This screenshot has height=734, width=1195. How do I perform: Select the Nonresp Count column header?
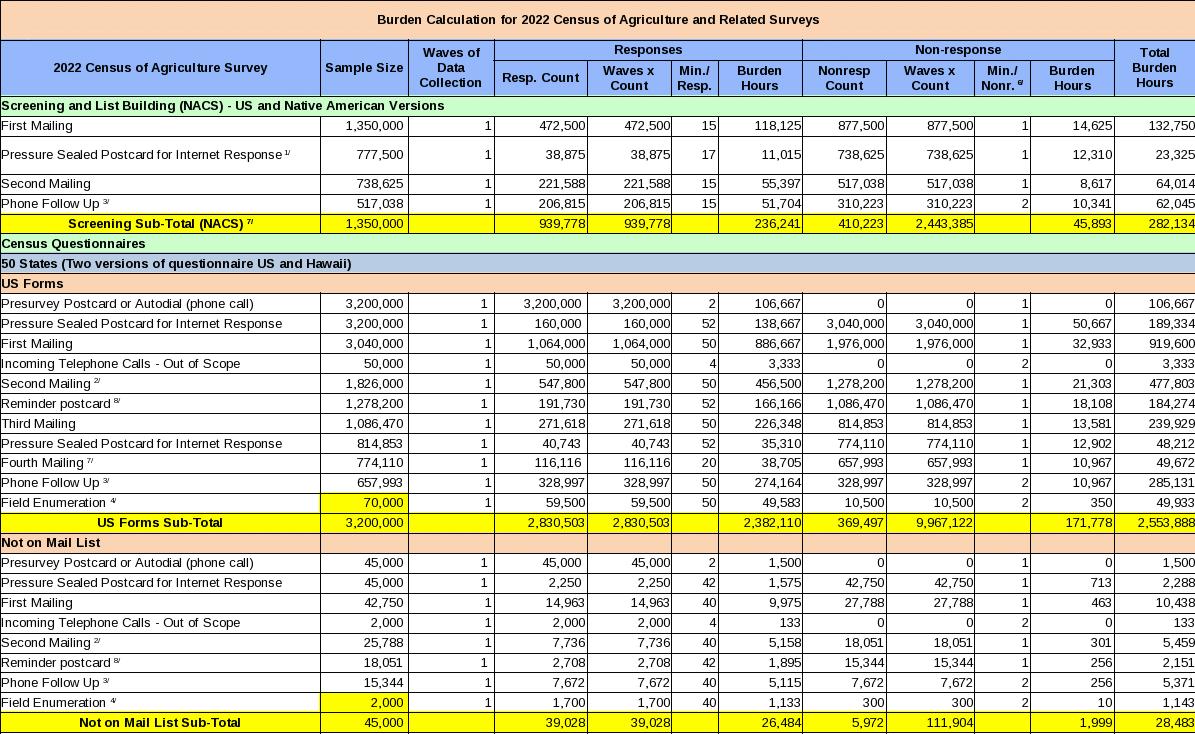844,78
